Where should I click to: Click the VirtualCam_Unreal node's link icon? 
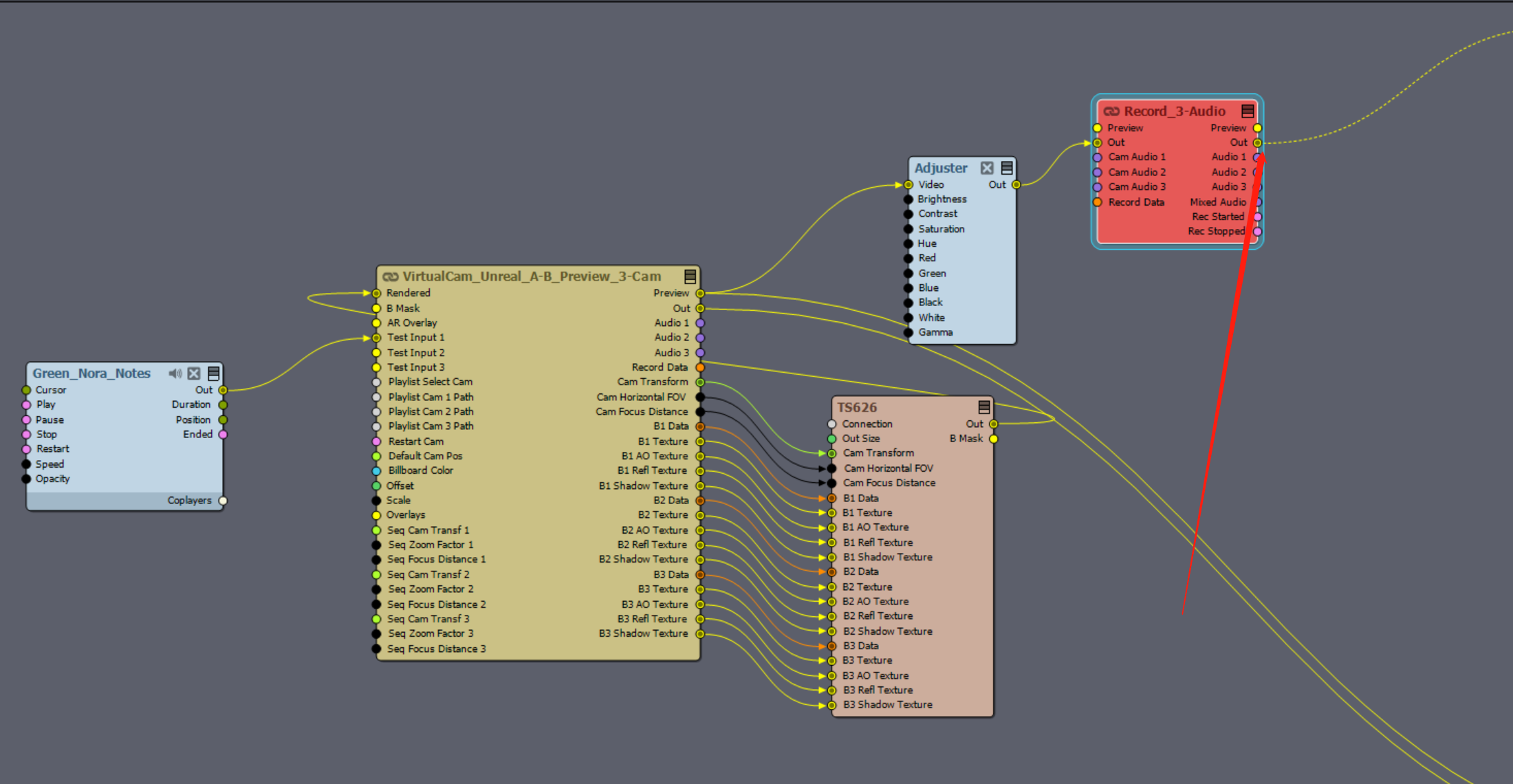[391, 276]
